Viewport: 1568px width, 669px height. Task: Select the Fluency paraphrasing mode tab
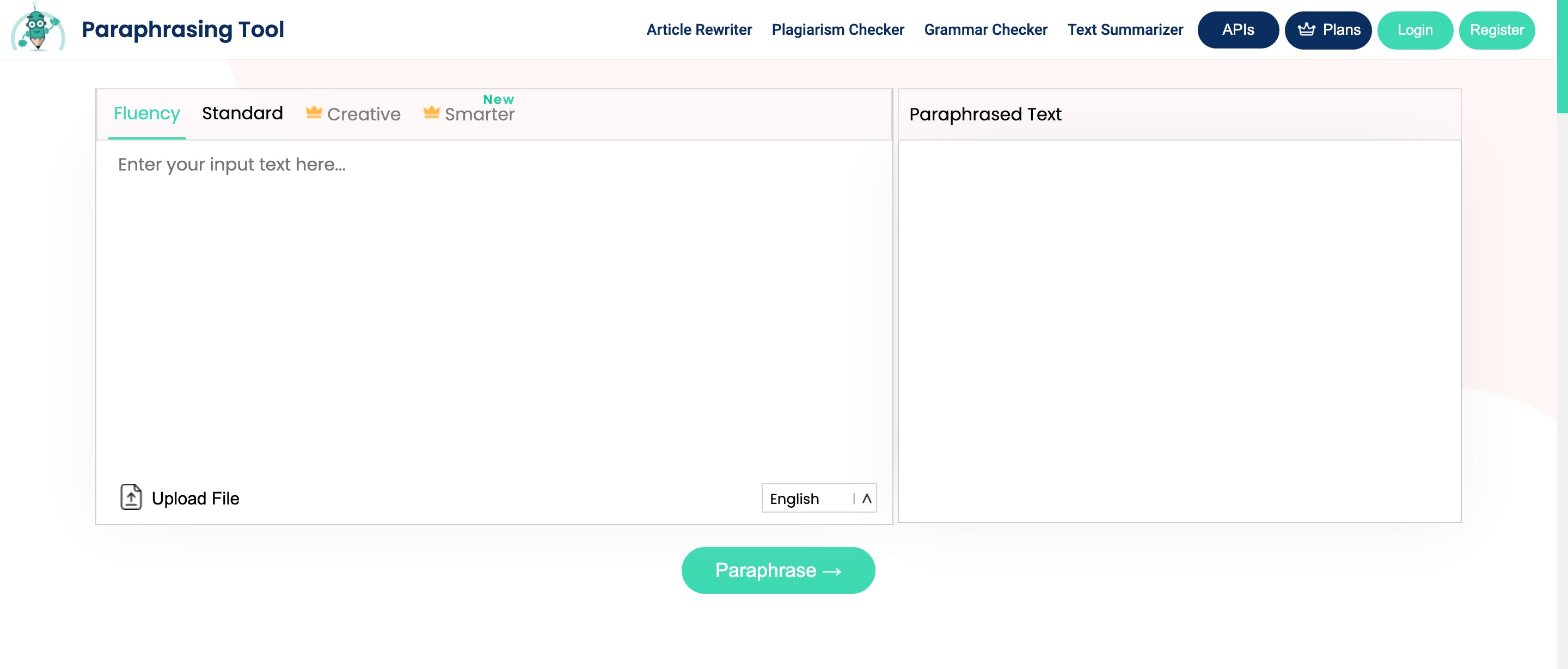coord(146,113)
